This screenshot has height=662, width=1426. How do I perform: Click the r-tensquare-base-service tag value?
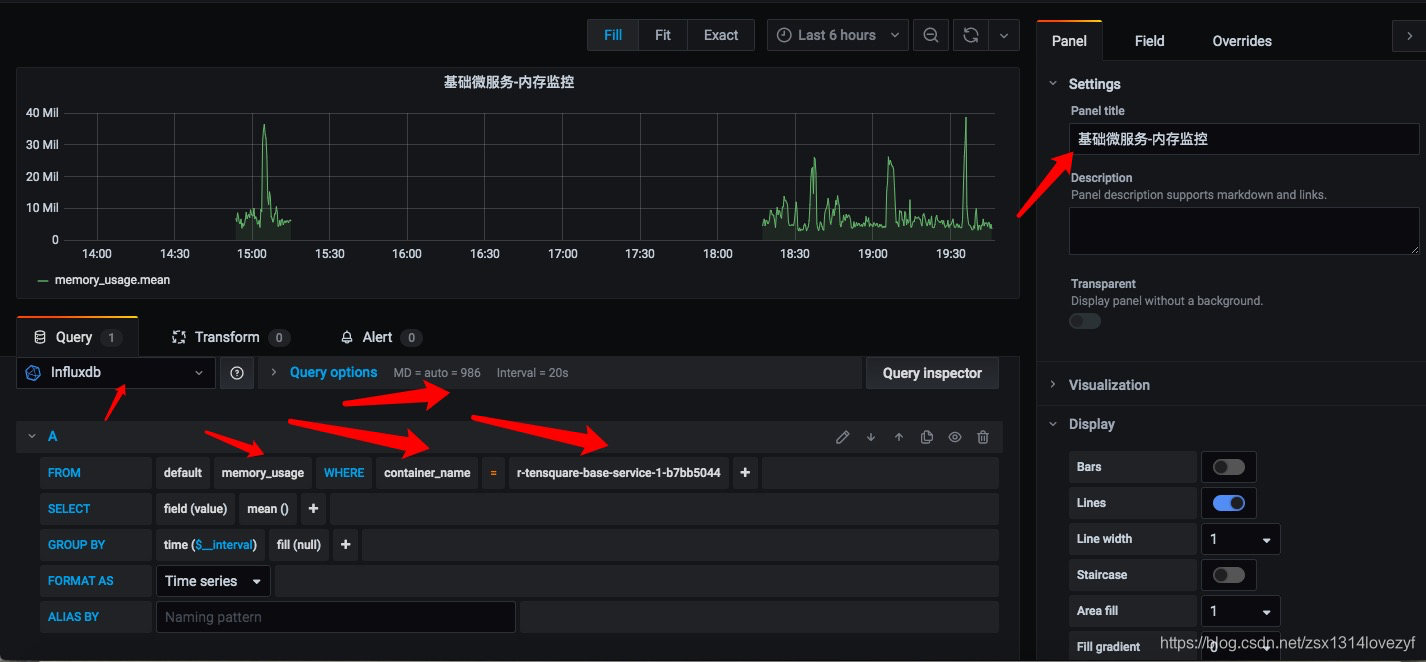619,473
